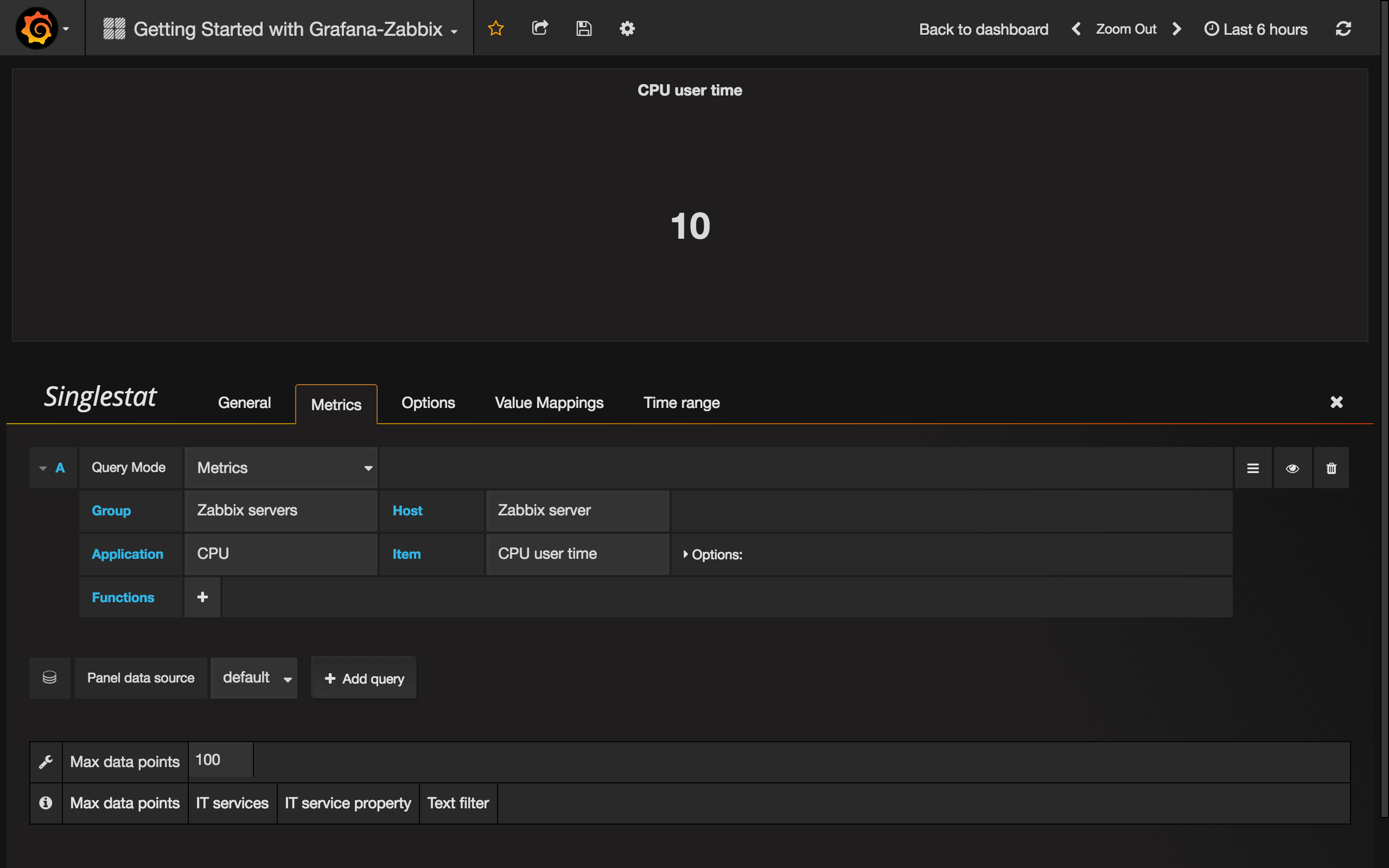Save the dashboard with disk icon
Screen dimensions: 1389x868
584,28
